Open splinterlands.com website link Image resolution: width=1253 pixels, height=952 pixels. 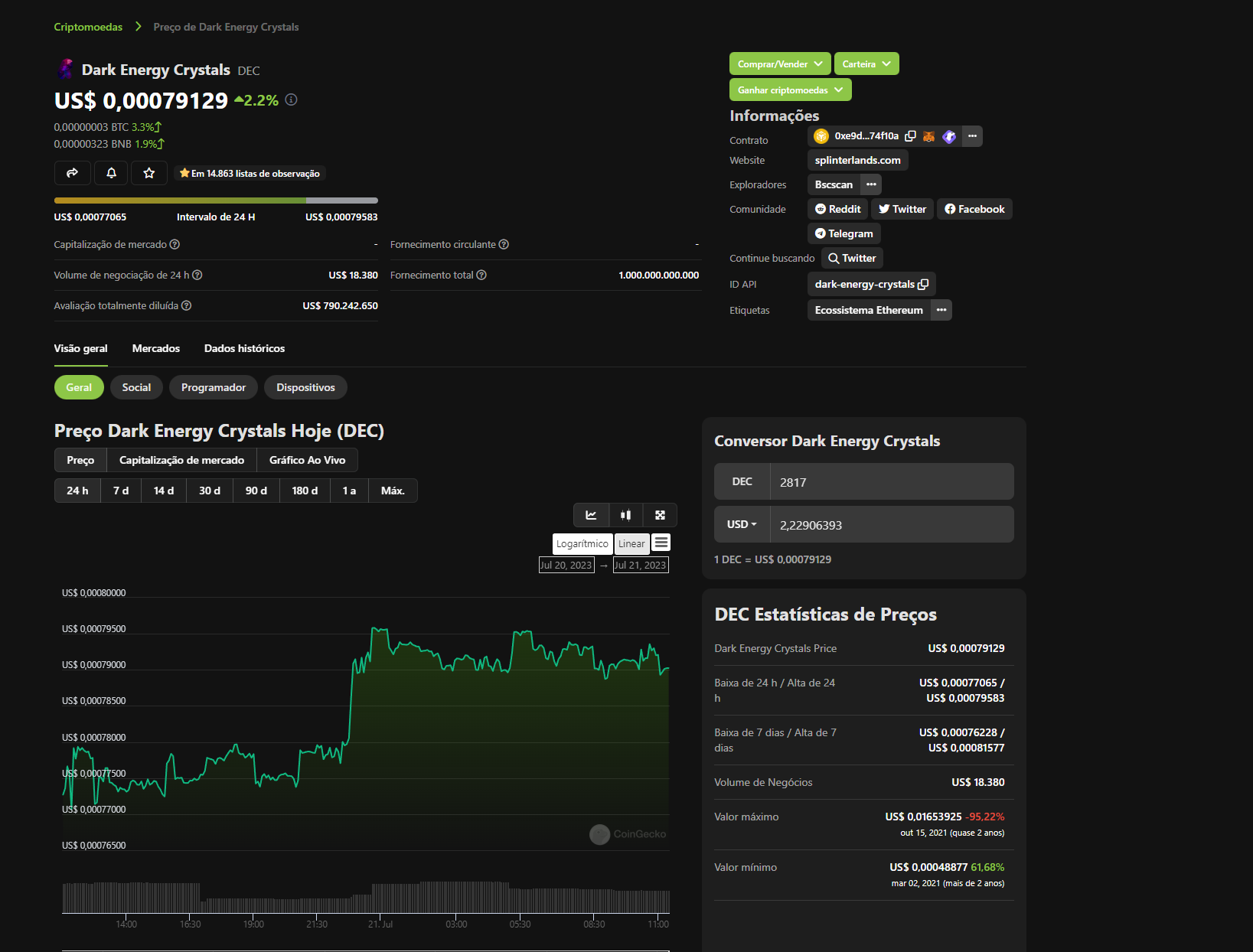pos(857,160)
